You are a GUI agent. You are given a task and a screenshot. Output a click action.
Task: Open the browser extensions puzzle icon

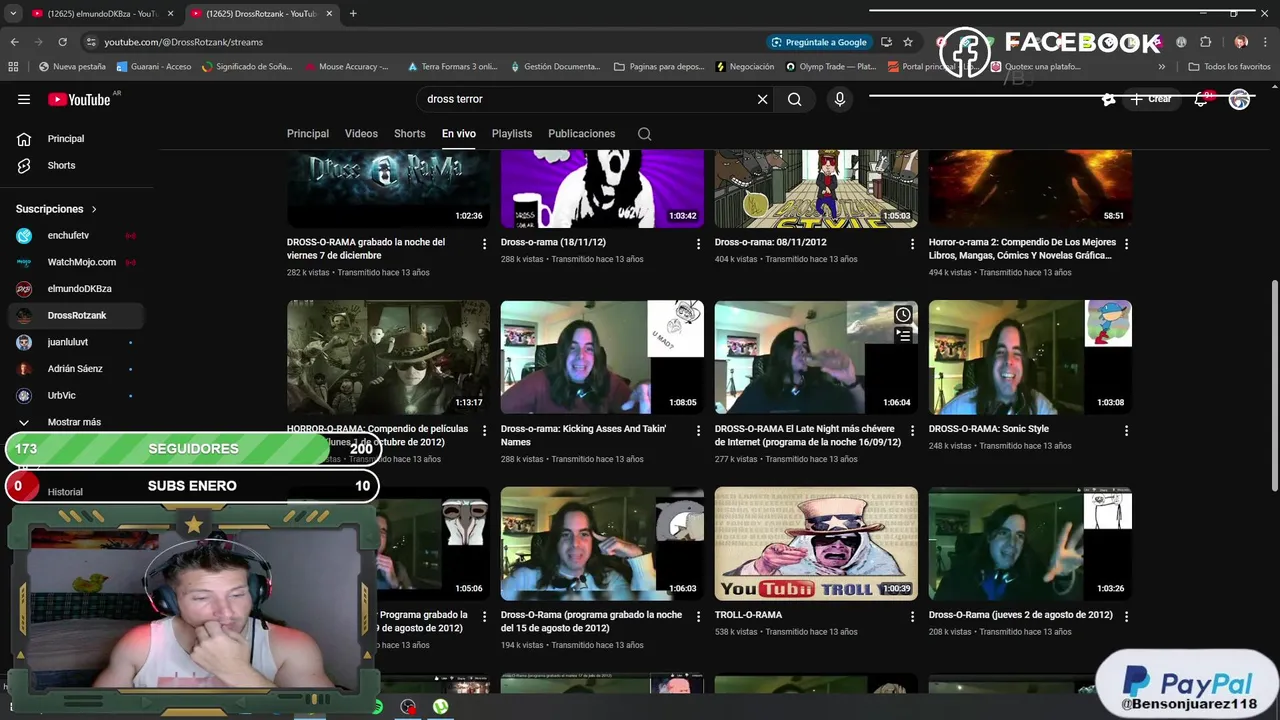coord(1206,42)
